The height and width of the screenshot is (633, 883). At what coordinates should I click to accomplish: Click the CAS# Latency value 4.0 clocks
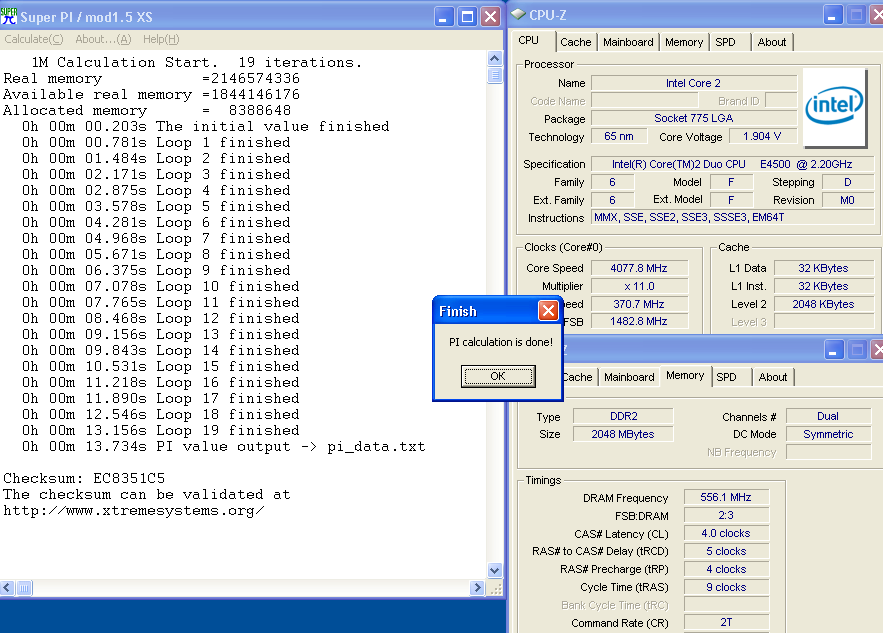[726, 533]
